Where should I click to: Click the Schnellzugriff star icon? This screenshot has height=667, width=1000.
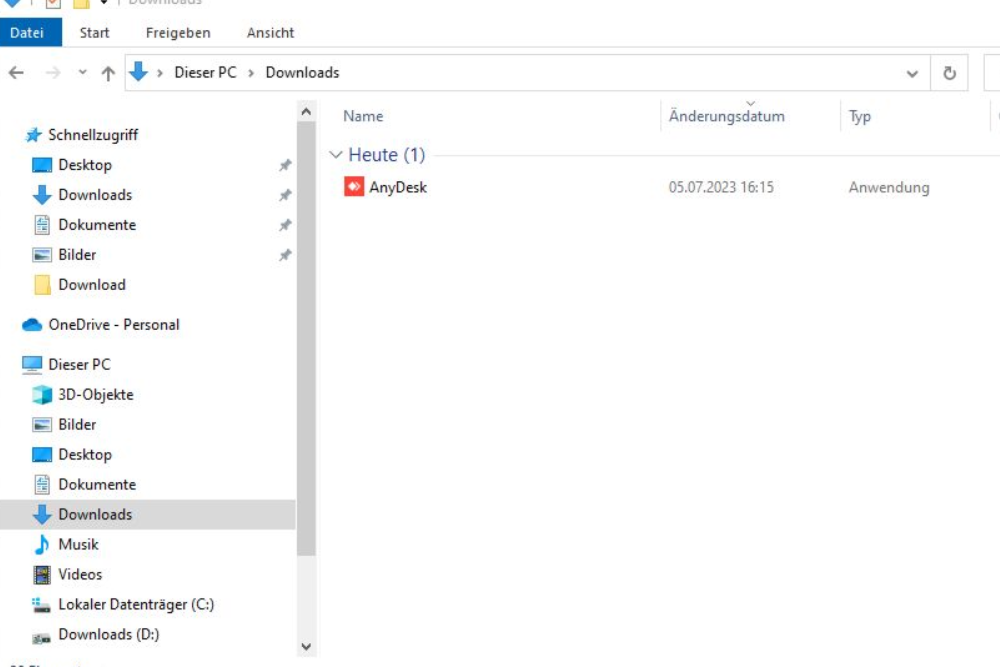coord(33,135)
